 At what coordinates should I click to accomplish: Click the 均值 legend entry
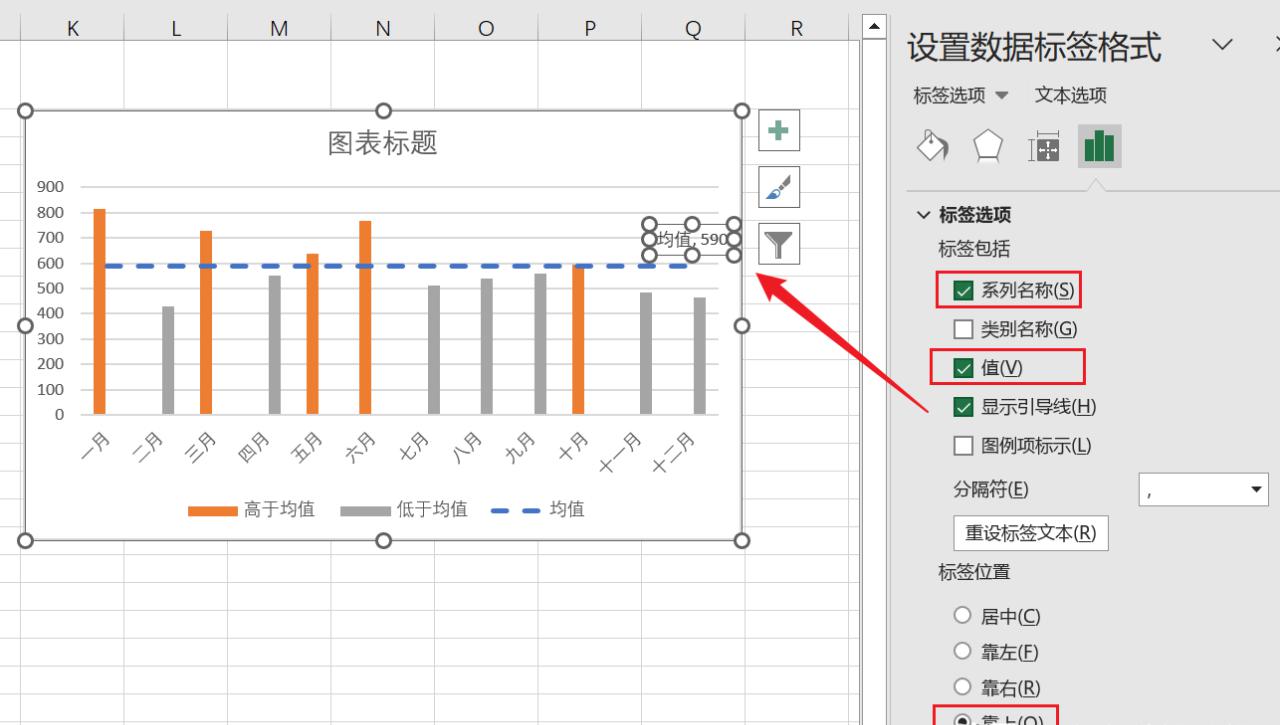click(538, 510)
